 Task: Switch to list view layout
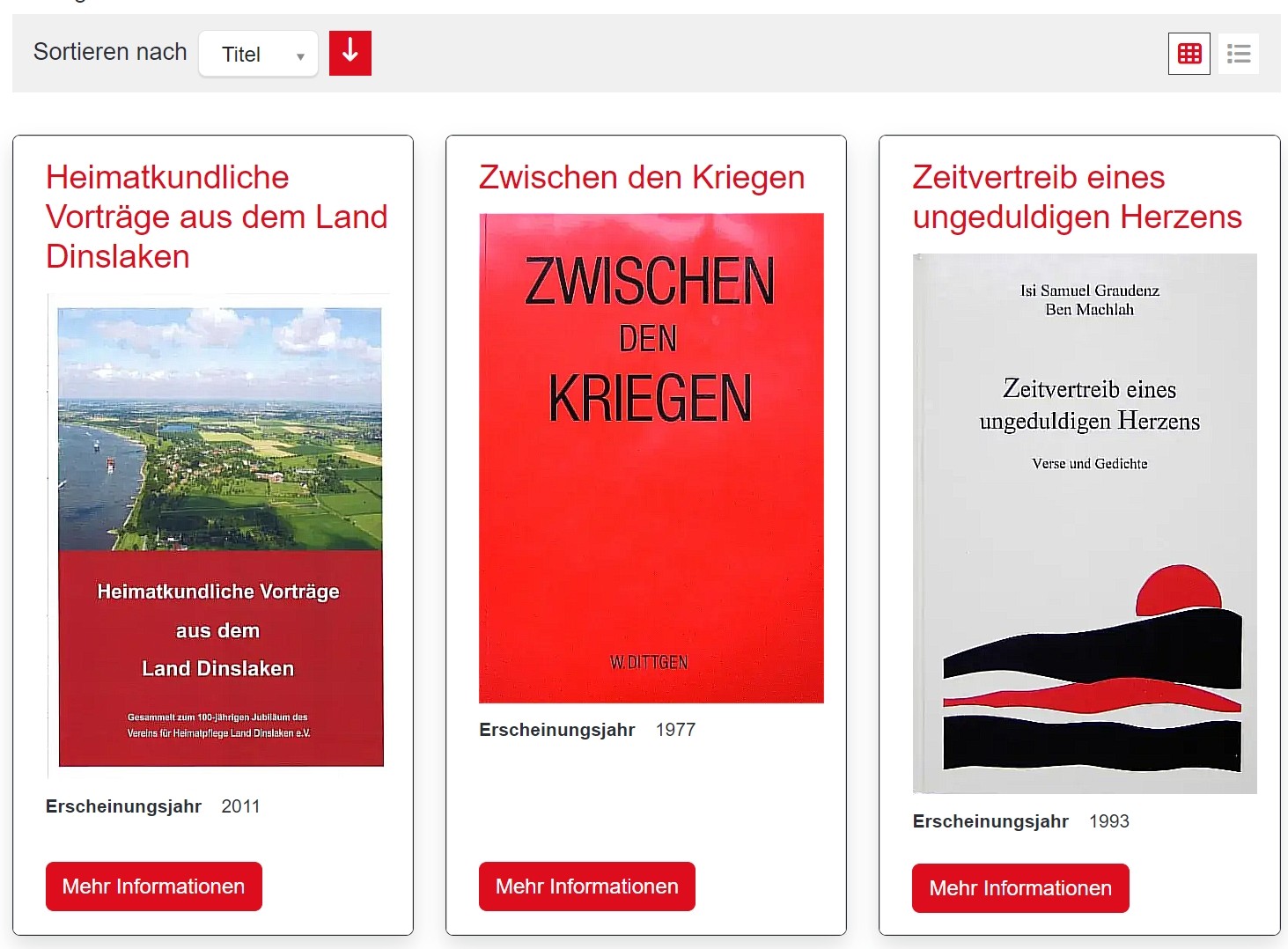tap(1239, 54)
